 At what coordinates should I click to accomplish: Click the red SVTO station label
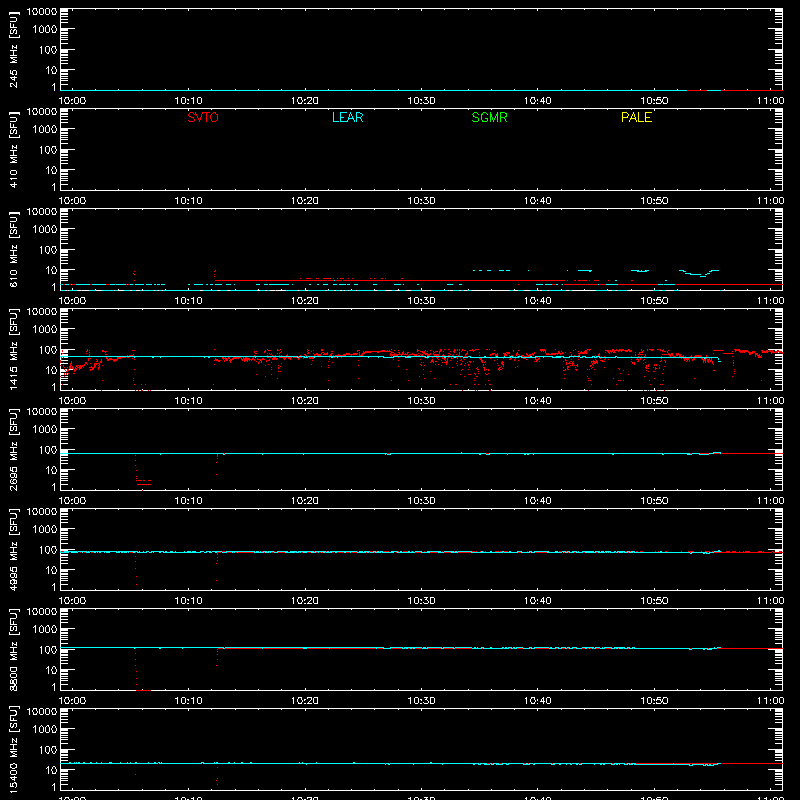click(203, 117)
